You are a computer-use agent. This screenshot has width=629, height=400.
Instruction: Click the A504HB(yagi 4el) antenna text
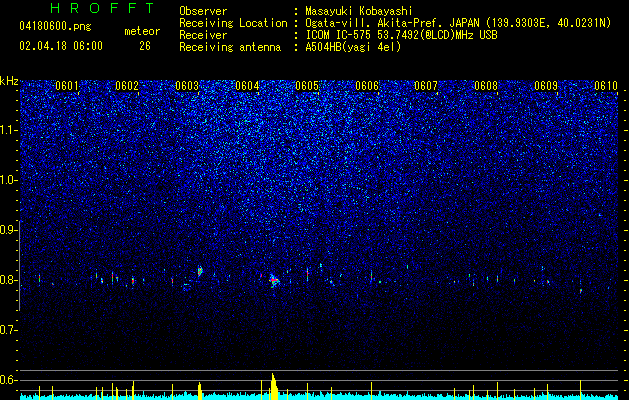point(353,47)
